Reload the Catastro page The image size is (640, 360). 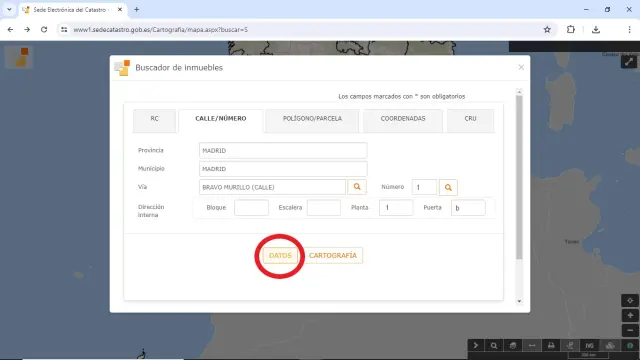pos(44,29)
